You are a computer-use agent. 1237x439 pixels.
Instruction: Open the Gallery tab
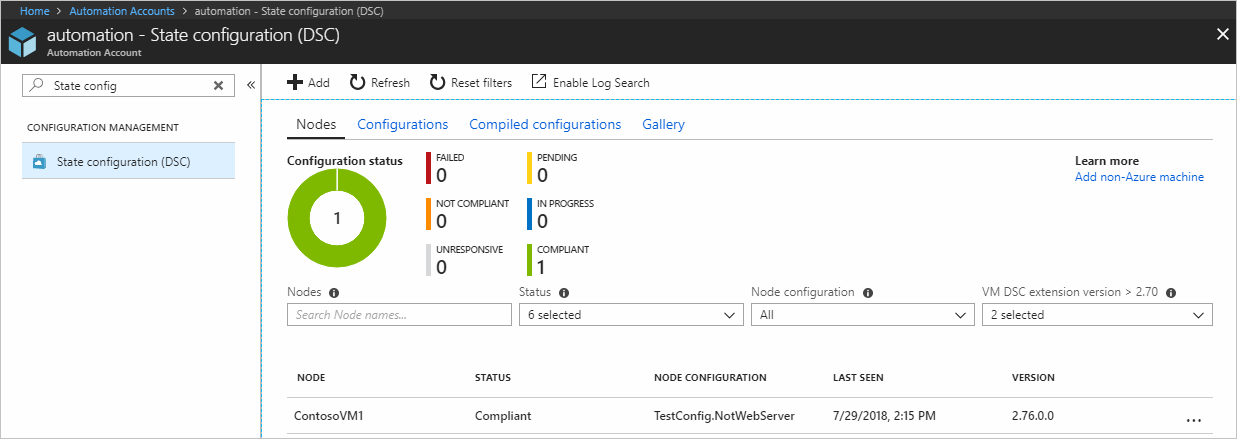[664, 124]
